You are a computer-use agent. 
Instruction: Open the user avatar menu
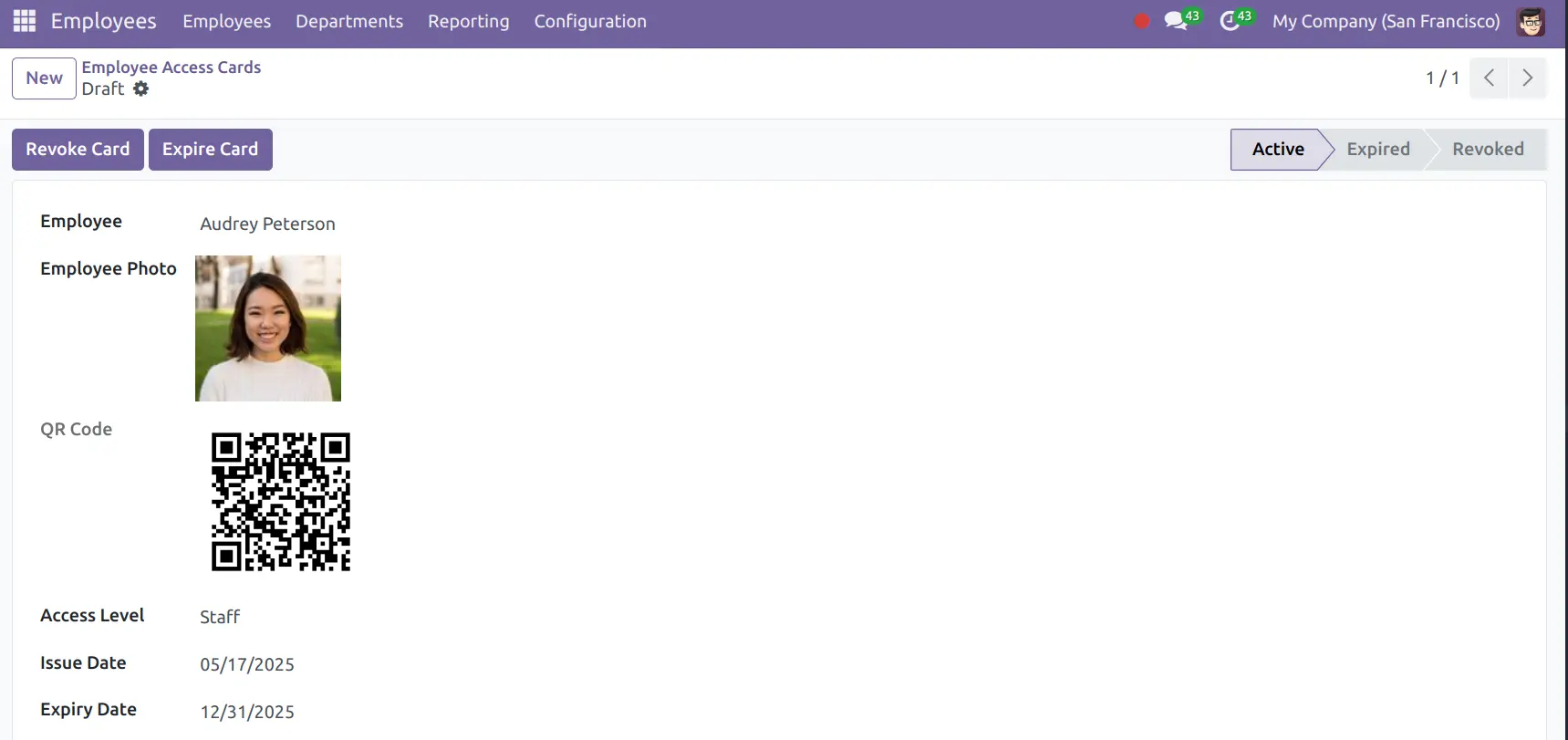(1531, 21)
